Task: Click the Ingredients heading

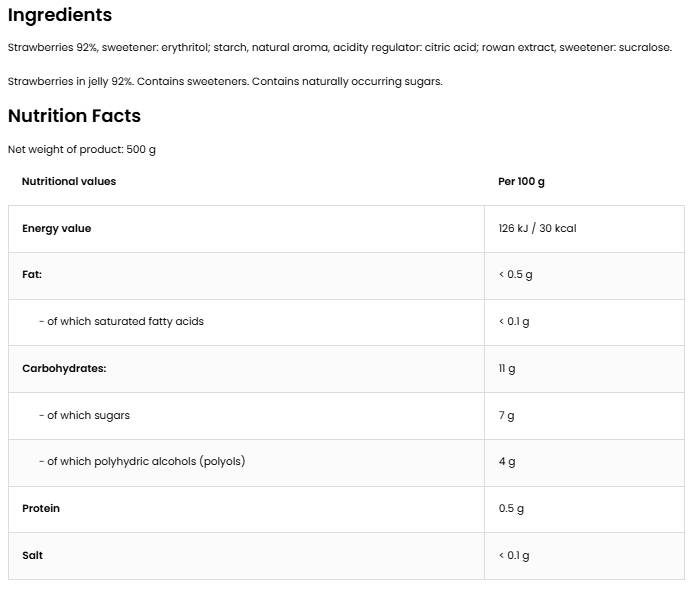Action: pyautogui.click(x=60, y=15)
